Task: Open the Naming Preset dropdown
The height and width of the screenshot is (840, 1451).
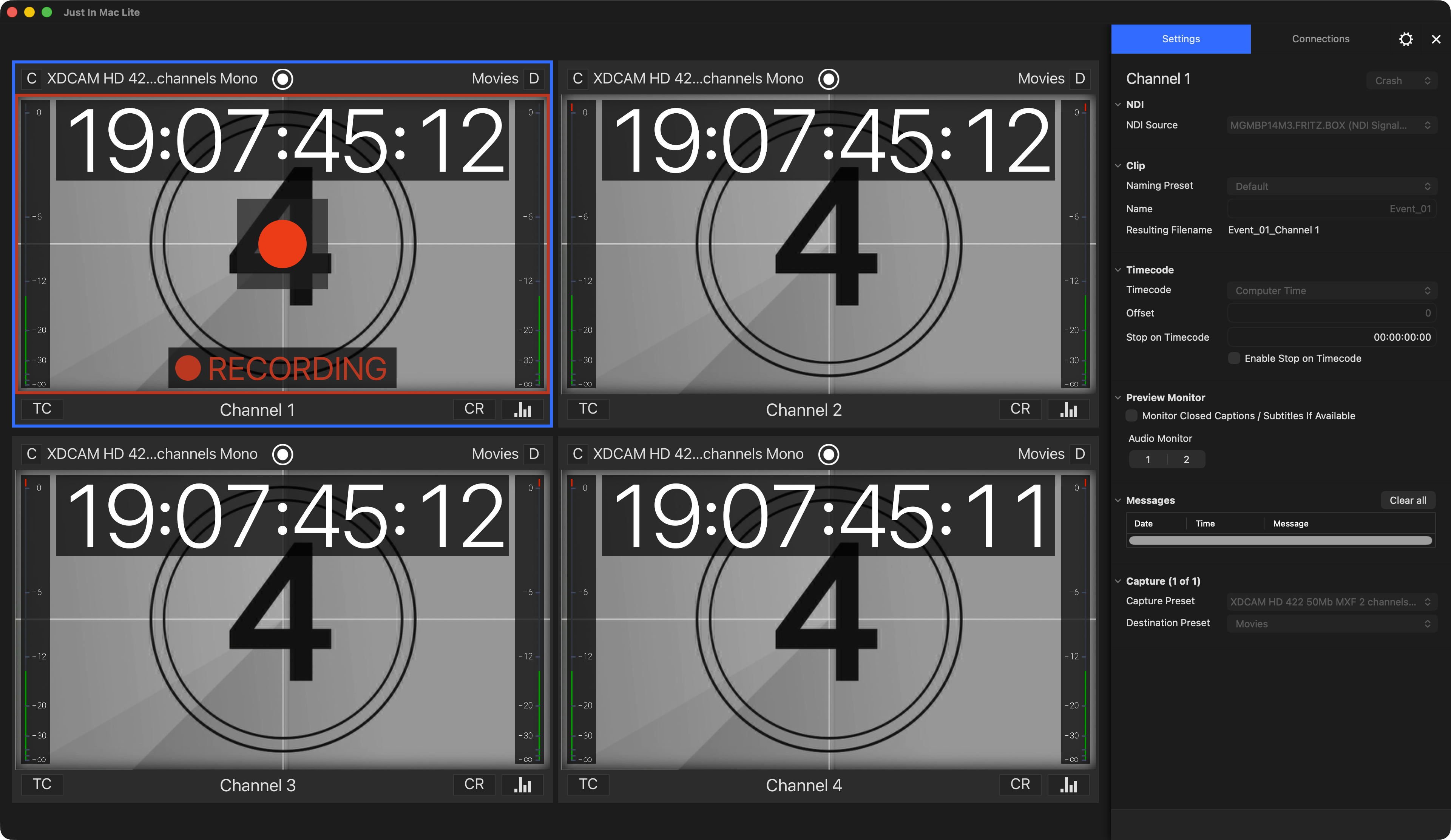Action: click(1331, 187)
